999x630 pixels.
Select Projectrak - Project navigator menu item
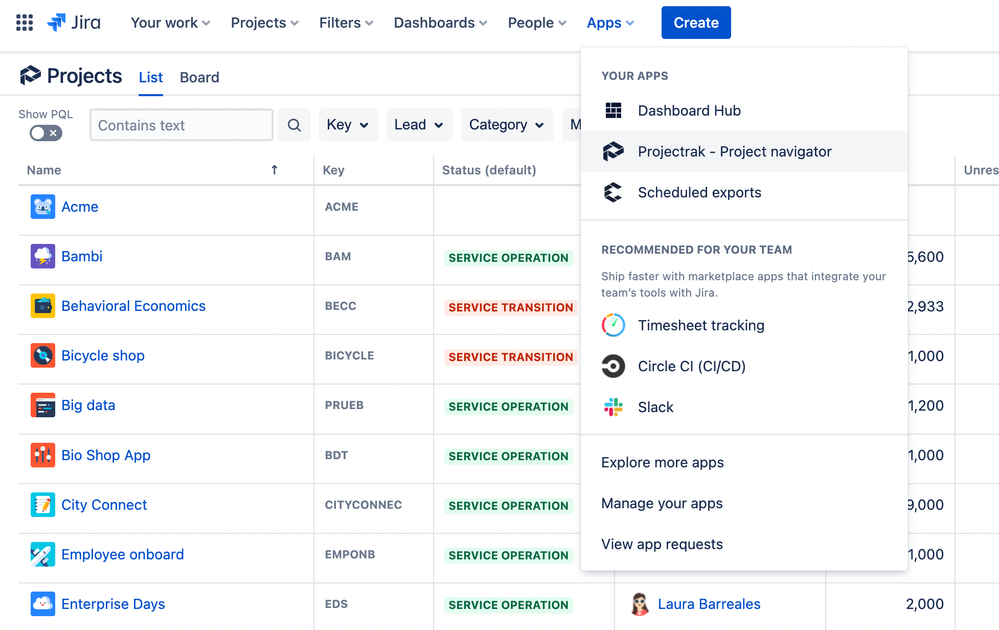point(744,152)
